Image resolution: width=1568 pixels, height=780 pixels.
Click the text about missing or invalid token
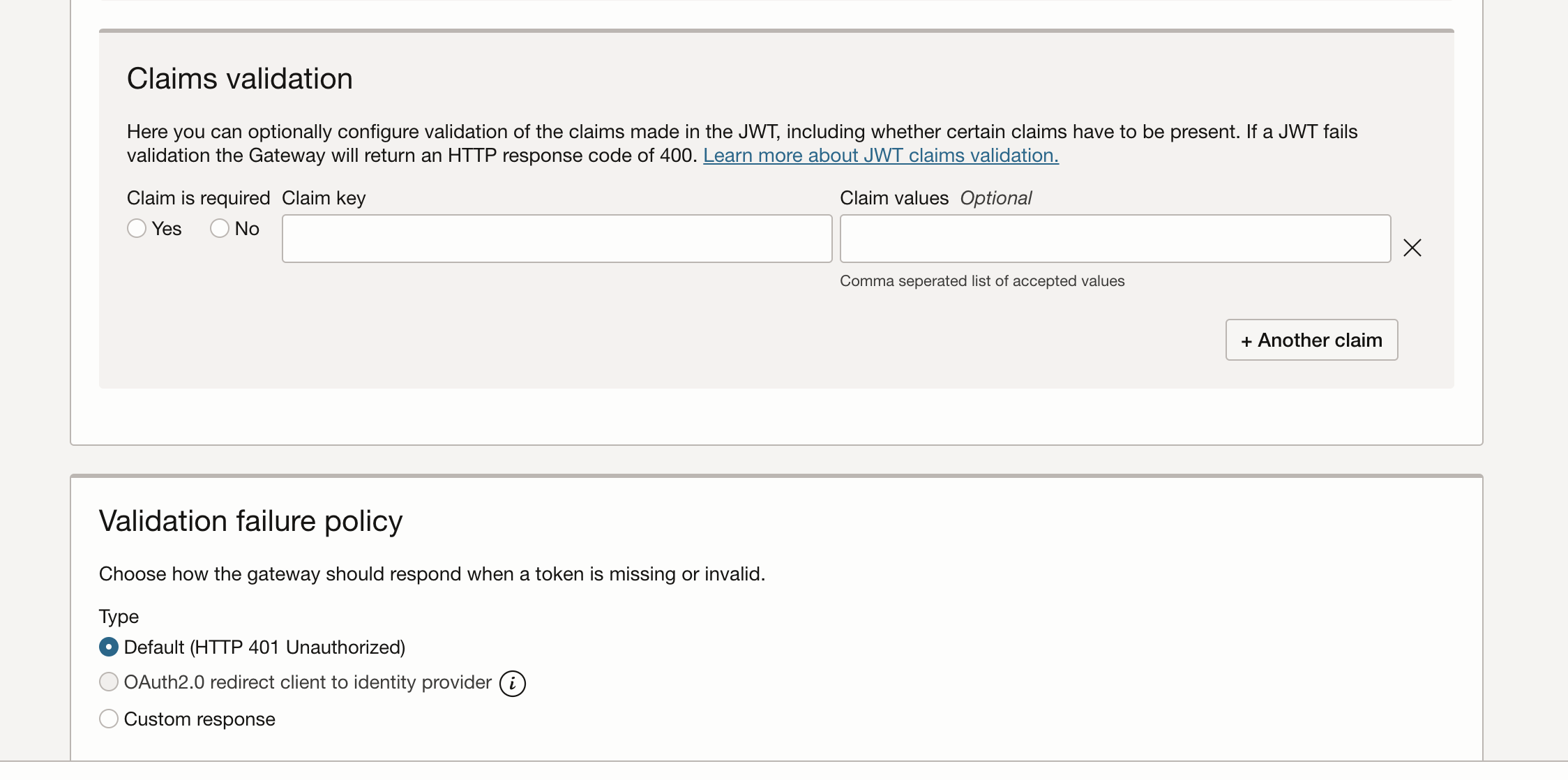[x=432, y=574]
